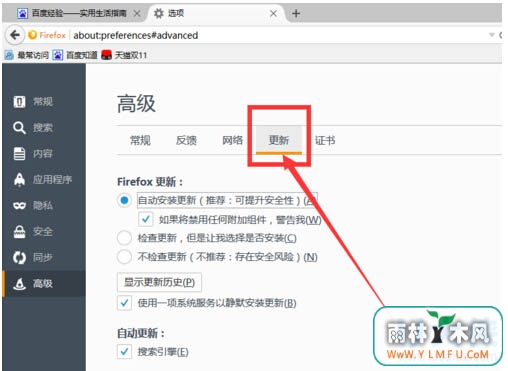The width and height of the screenshot is (508, 371).
Task: Switch to 百度经验 browser tab
Action: [79, 13]
